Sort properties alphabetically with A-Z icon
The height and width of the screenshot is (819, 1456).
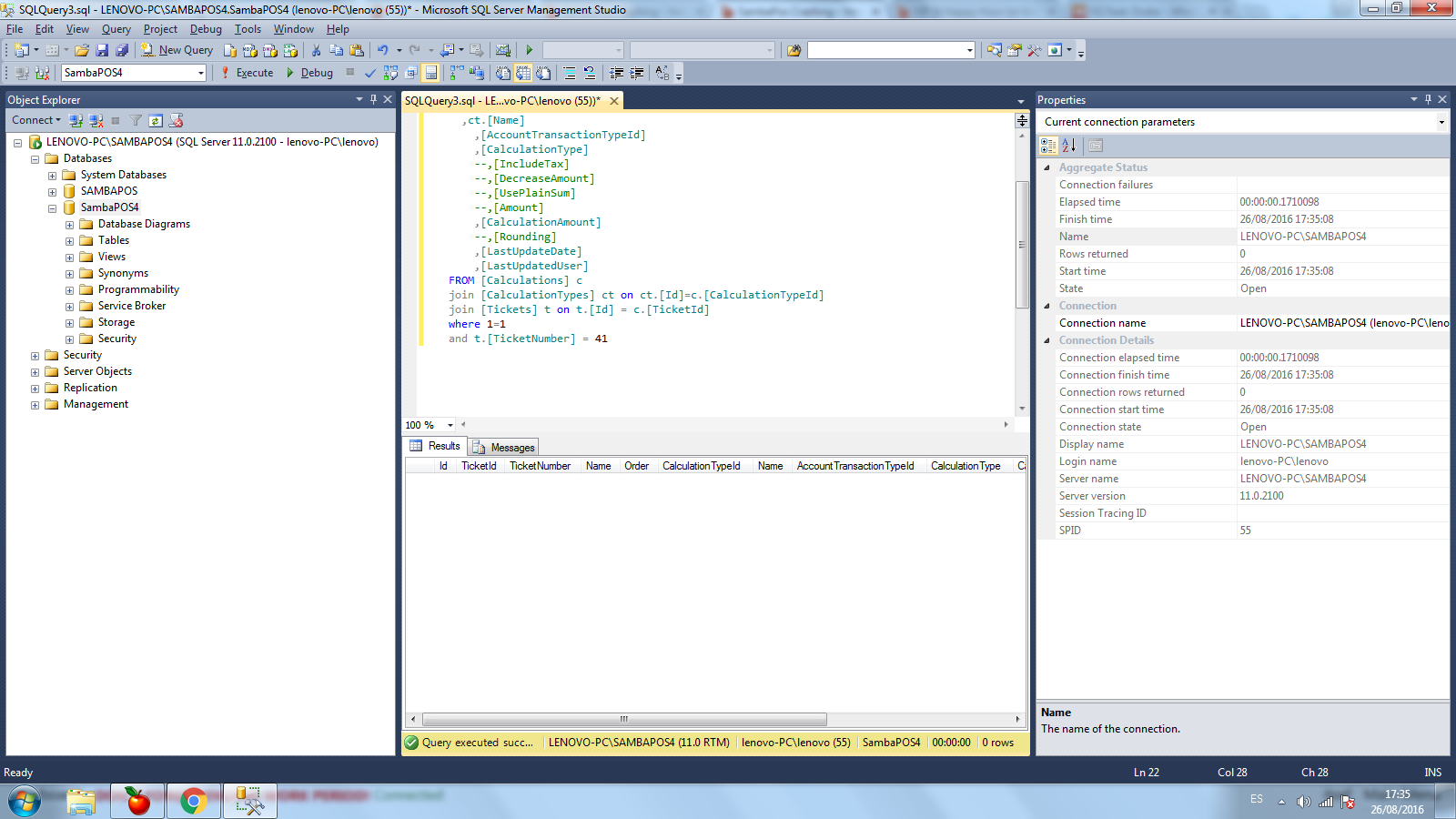pos(1069,145)
